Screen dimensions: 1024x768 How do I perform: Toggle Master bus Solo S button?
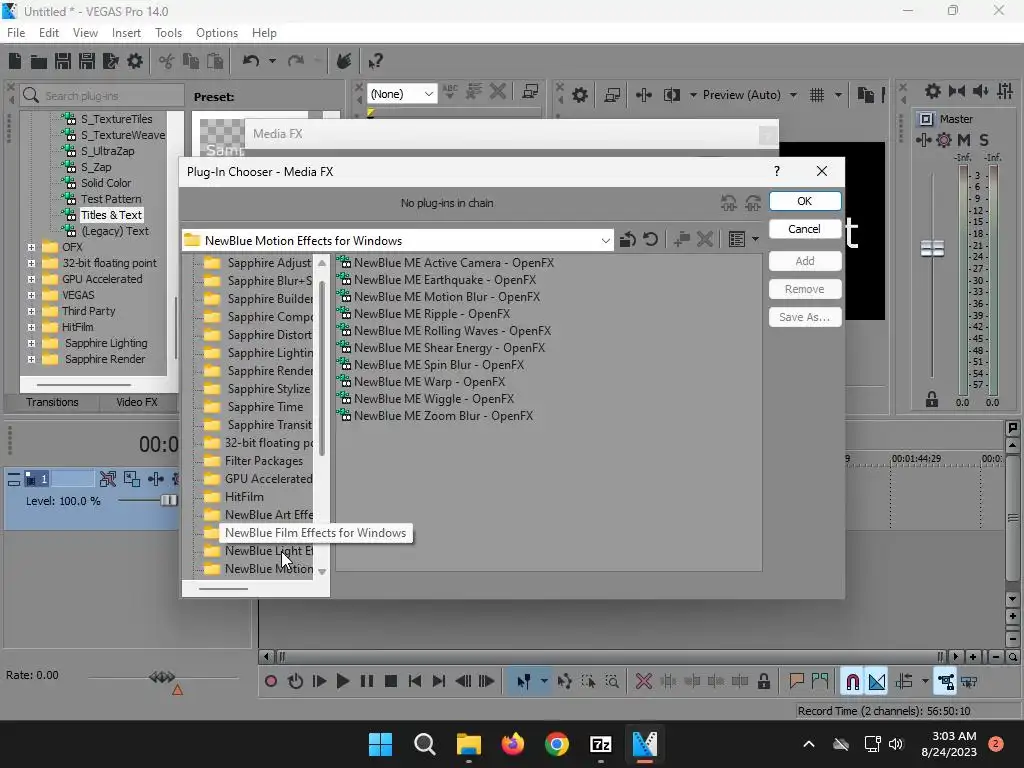point(984,140)
